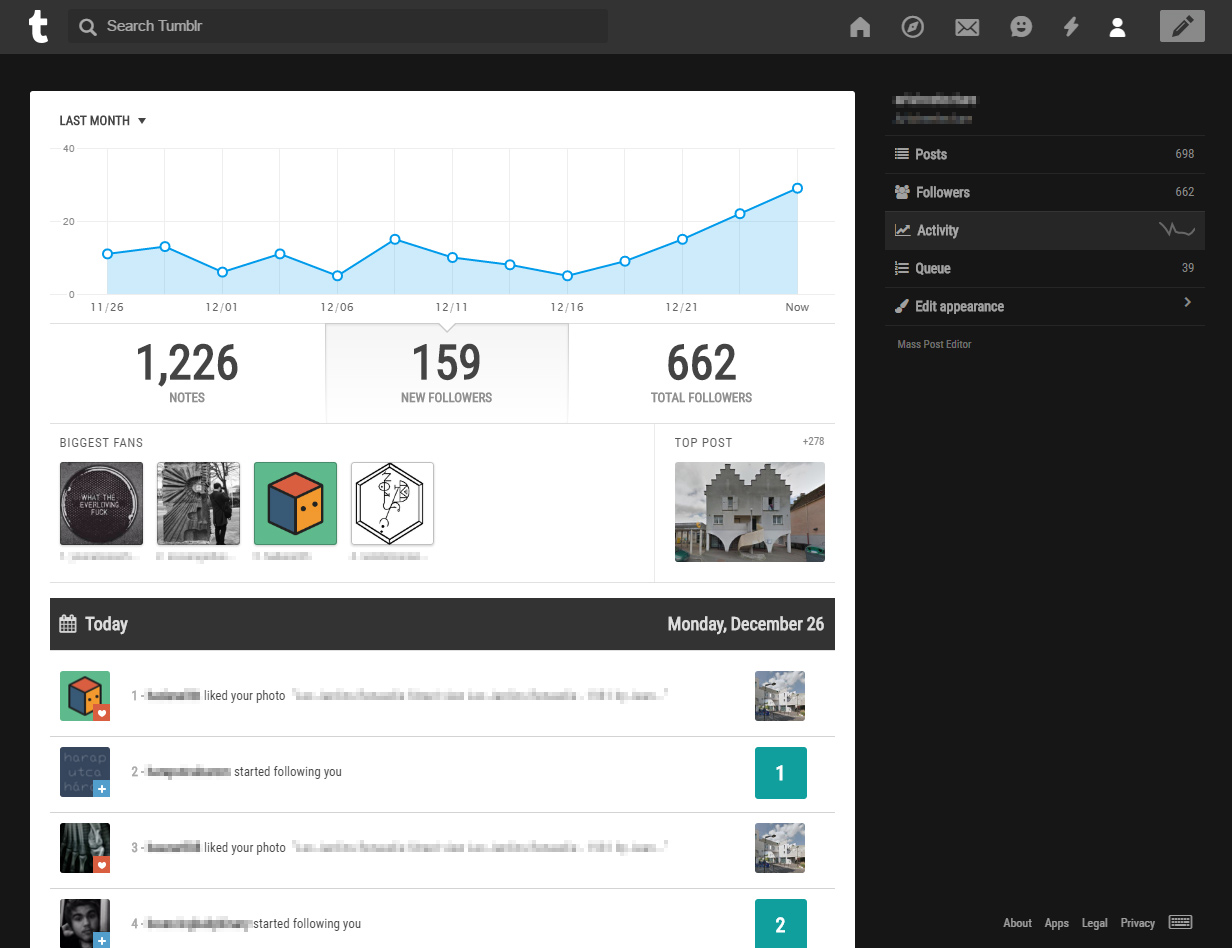This screenshot has width=1232, height=948.
Task: Open the Activity lightning bolt icon
Action: pyautogui.click(x=1071, y=27)
